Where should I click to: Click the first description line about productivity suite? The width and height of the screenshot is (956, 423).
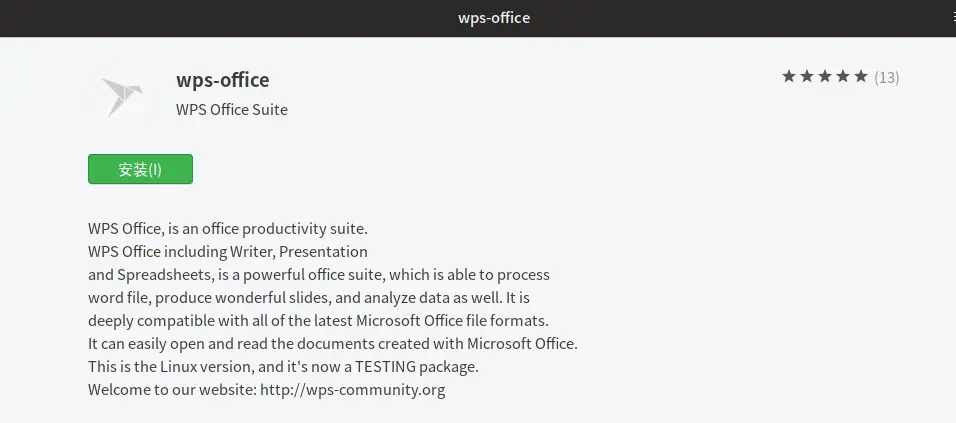coord(228,229)
